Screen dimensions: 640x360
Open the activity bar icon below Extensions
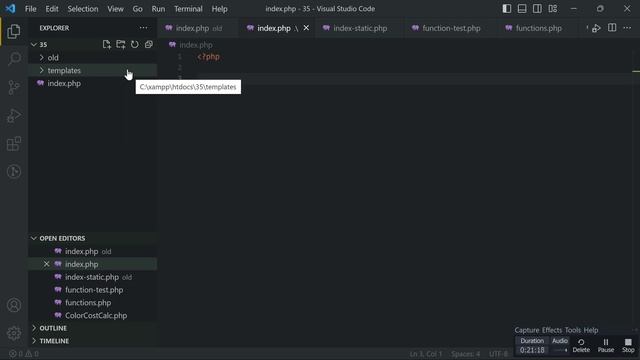tap(14, 171)
